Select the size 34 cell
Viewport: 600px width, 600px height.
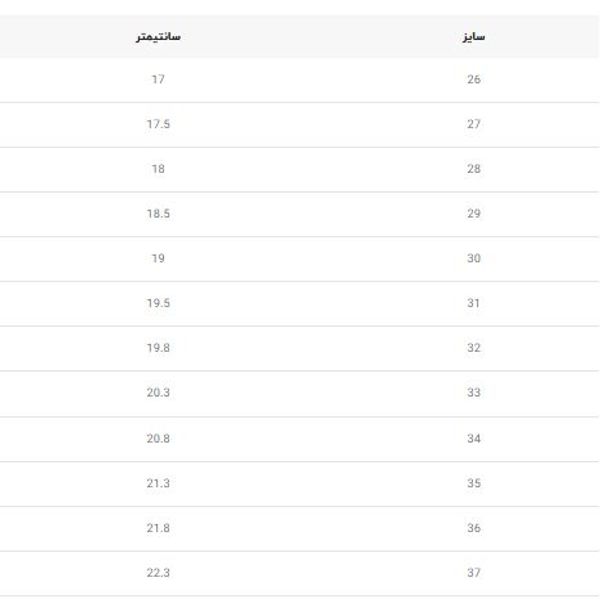[474, 438]
